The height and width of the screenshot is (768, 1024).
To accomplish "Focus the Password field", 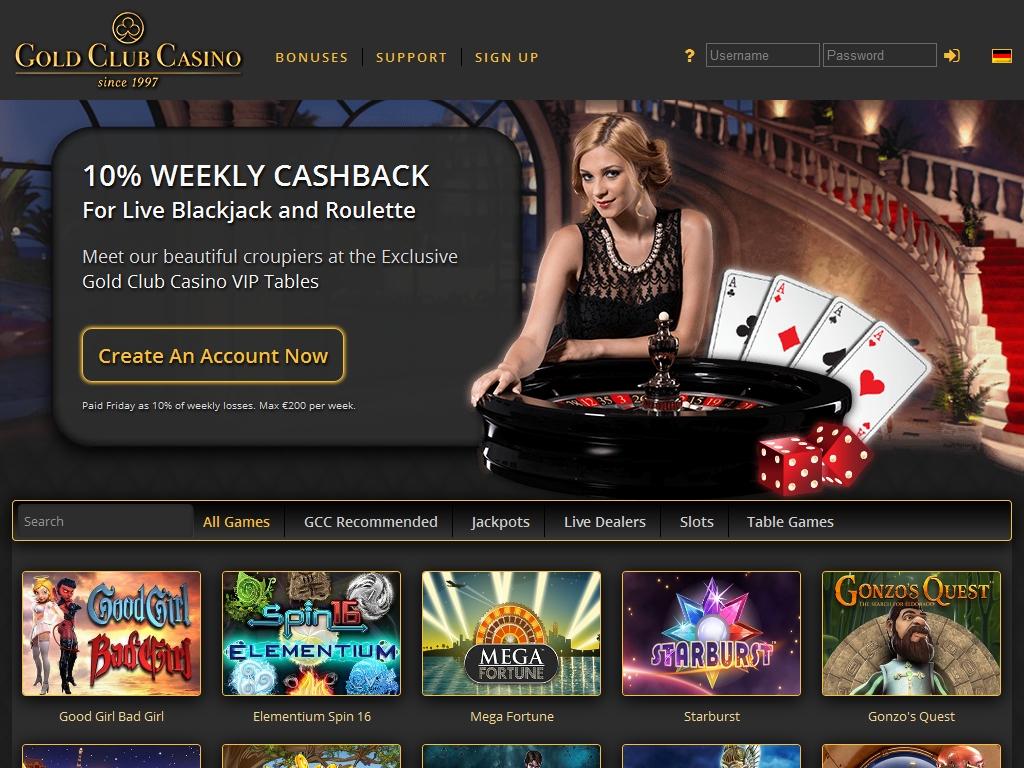I will click(879, 56).
